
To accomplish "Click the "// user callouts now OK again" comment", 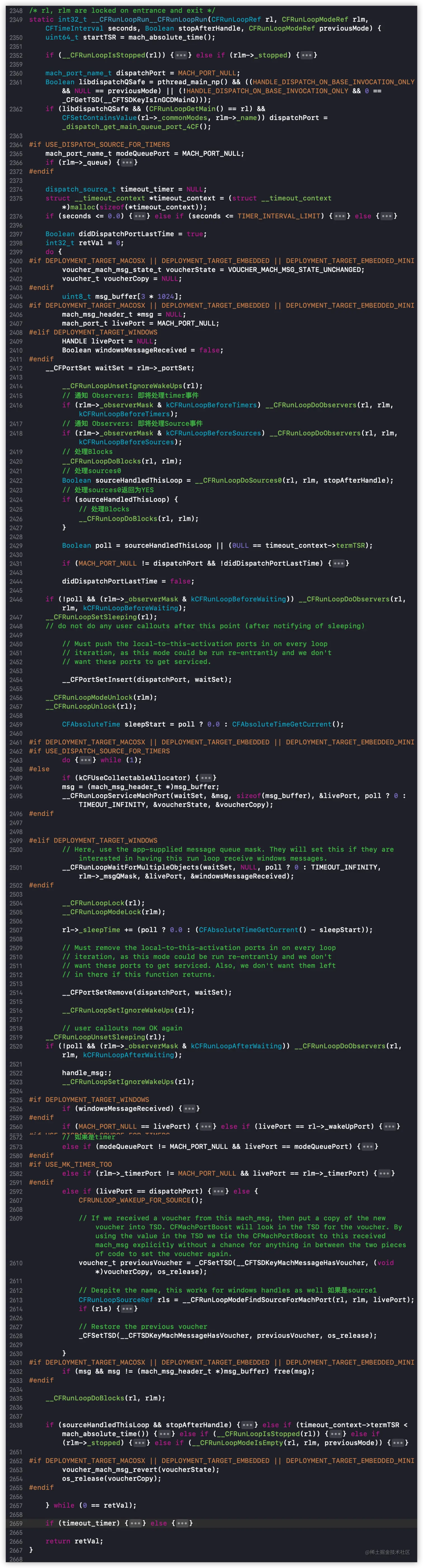I will point(122,1028).
